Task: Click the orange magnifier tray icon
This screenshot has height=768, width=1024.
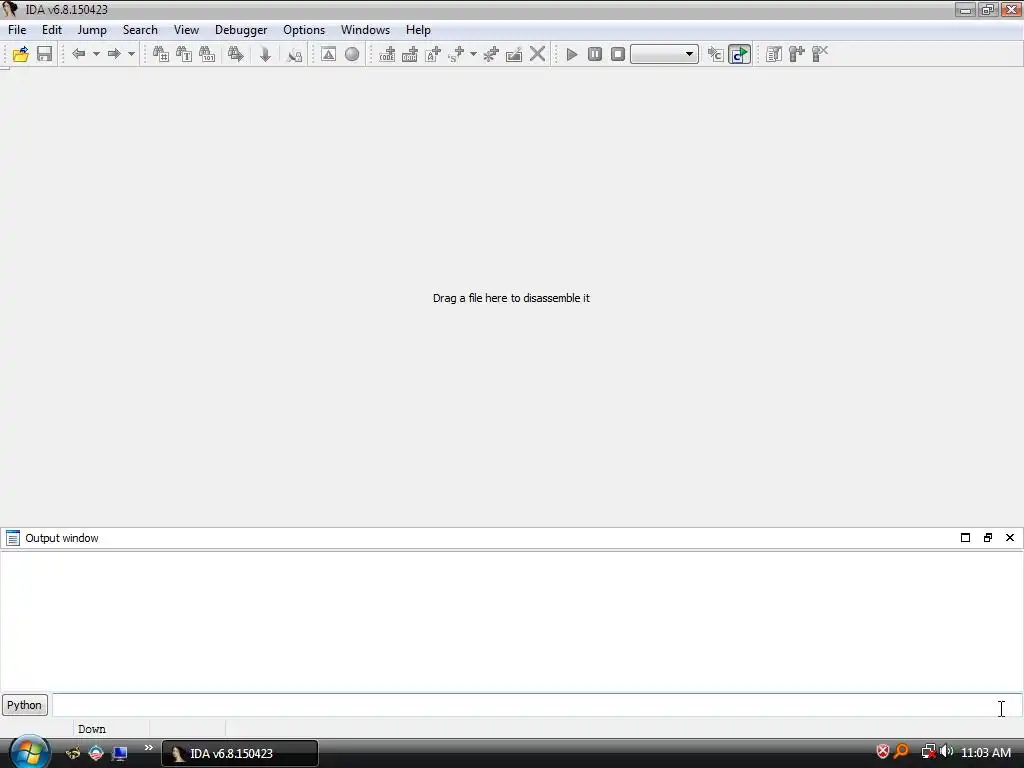Action: pos(902,752)
